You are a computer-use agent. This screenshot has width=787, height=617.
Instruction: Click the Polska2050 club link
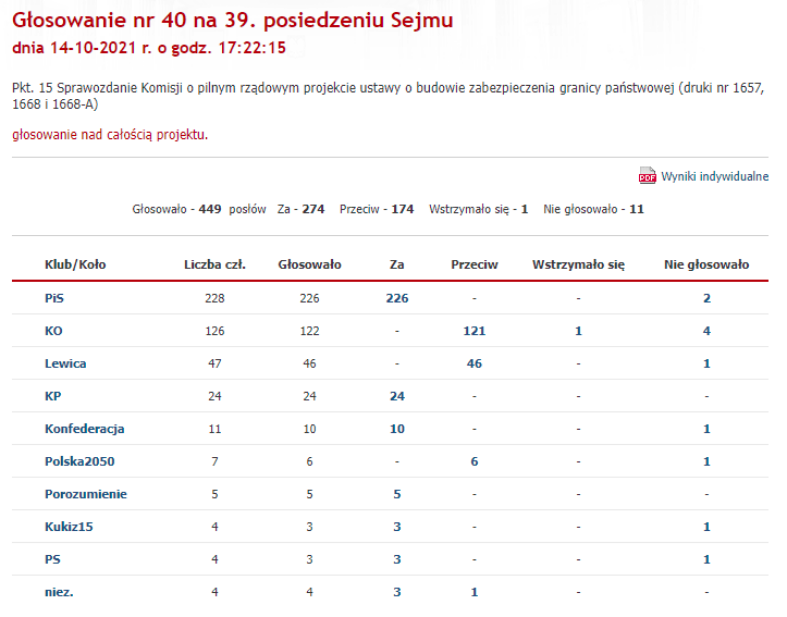tap(76, 461)
